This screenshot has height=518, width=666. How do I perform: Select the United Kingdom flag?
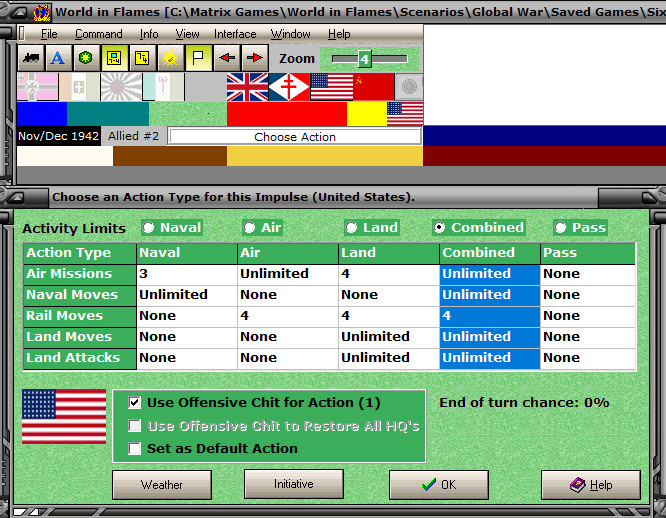pyautogui.click(x=247, y=87)
